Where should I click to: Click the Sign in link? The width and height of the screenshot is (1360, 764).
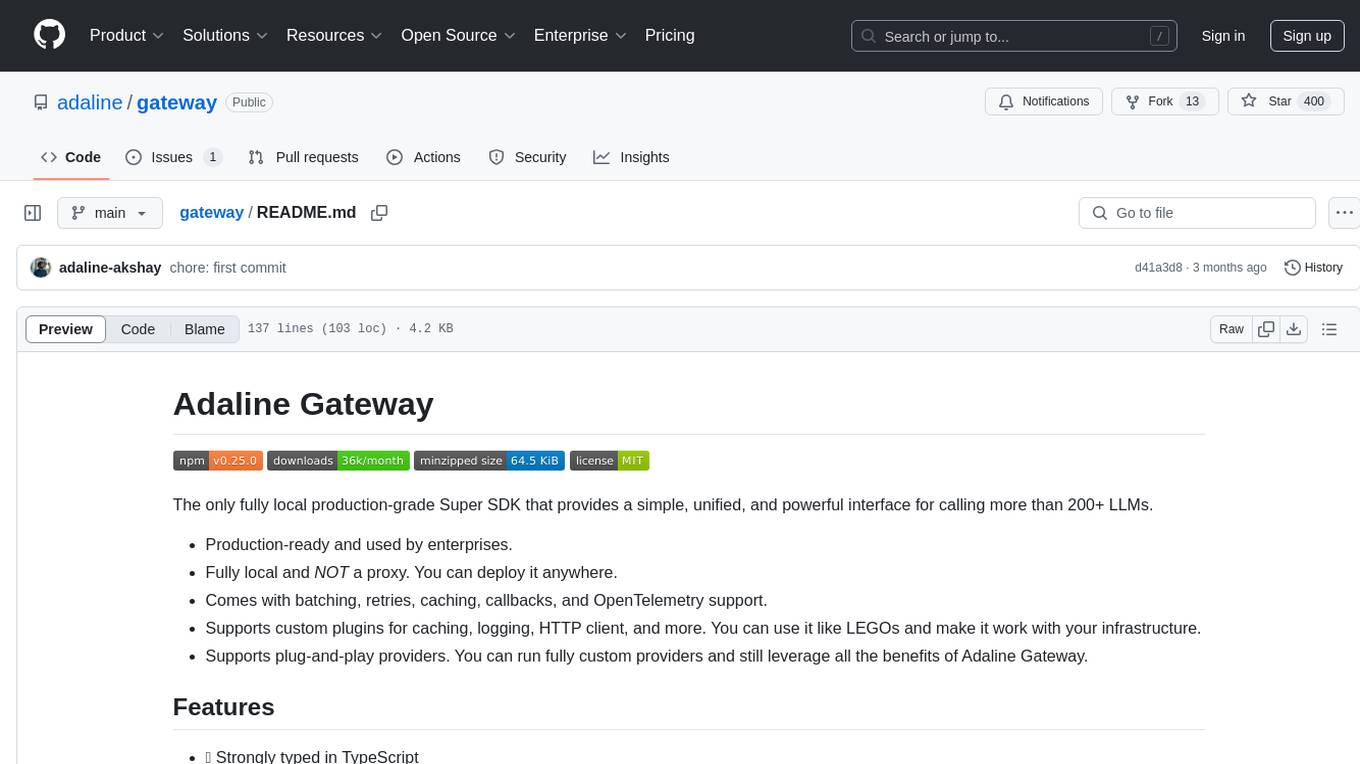pos(1223,36)
